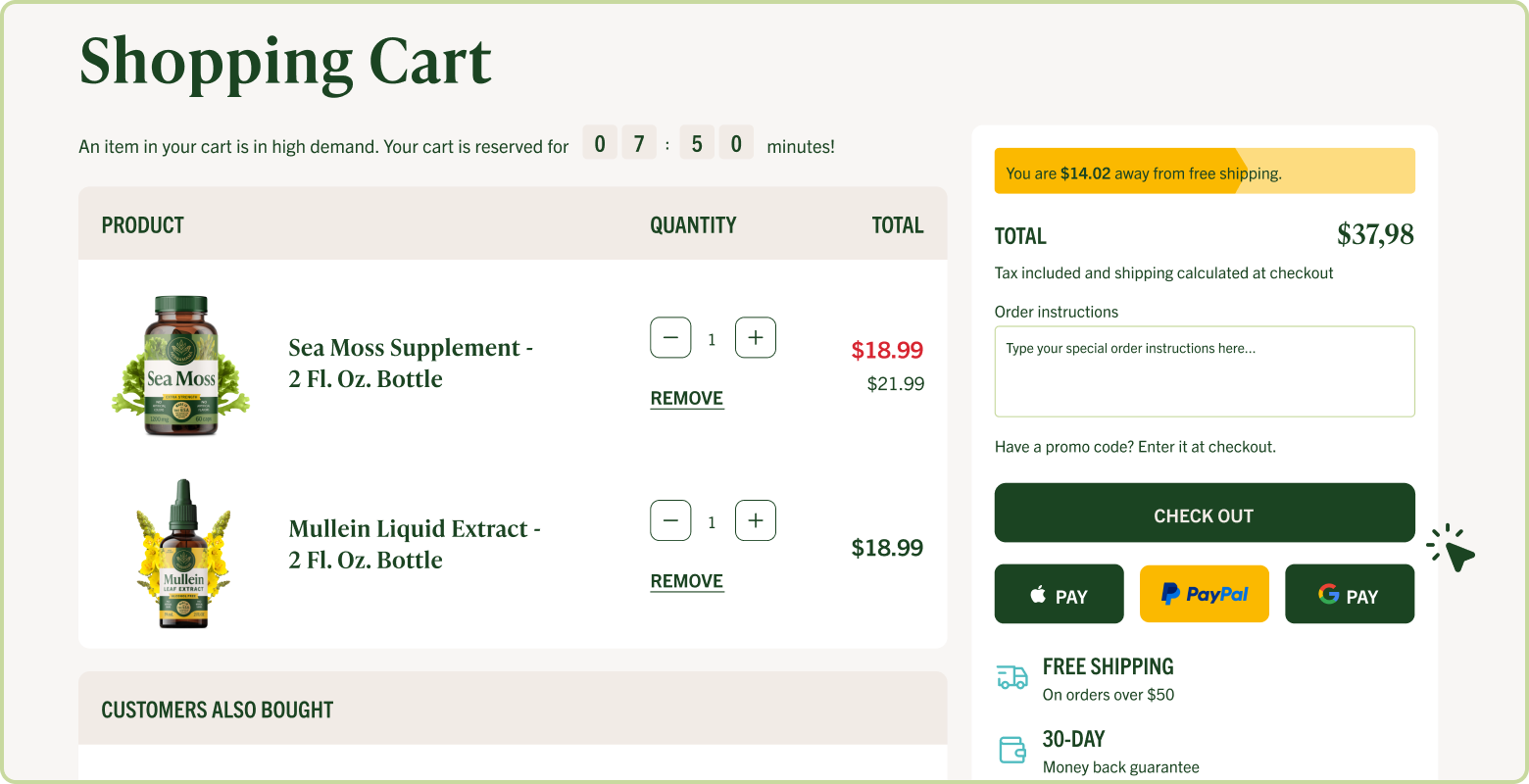Click the Customers Also Bought header

[x=218, y=710]
